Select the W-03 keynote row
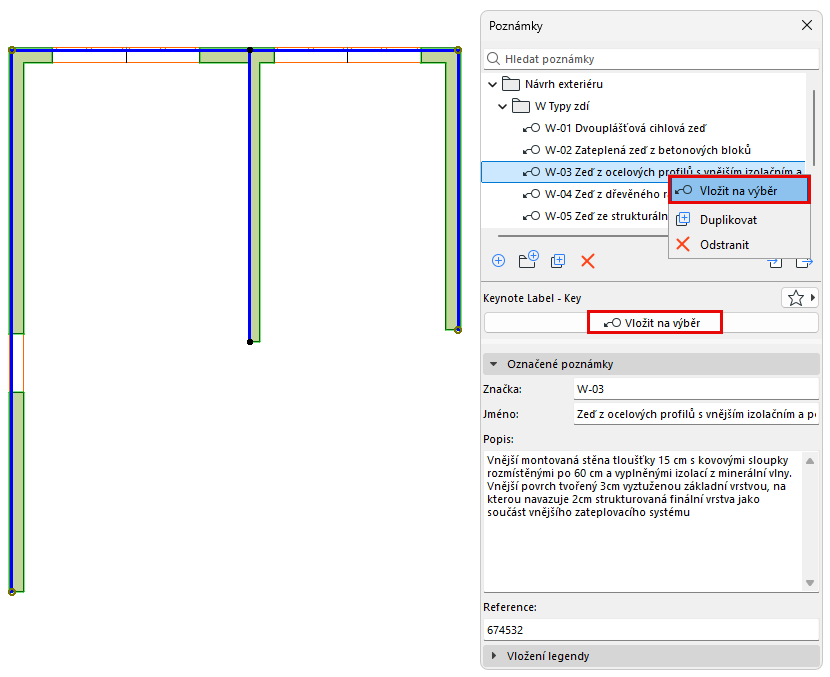 pyautogui.click(x=643, y=172)
